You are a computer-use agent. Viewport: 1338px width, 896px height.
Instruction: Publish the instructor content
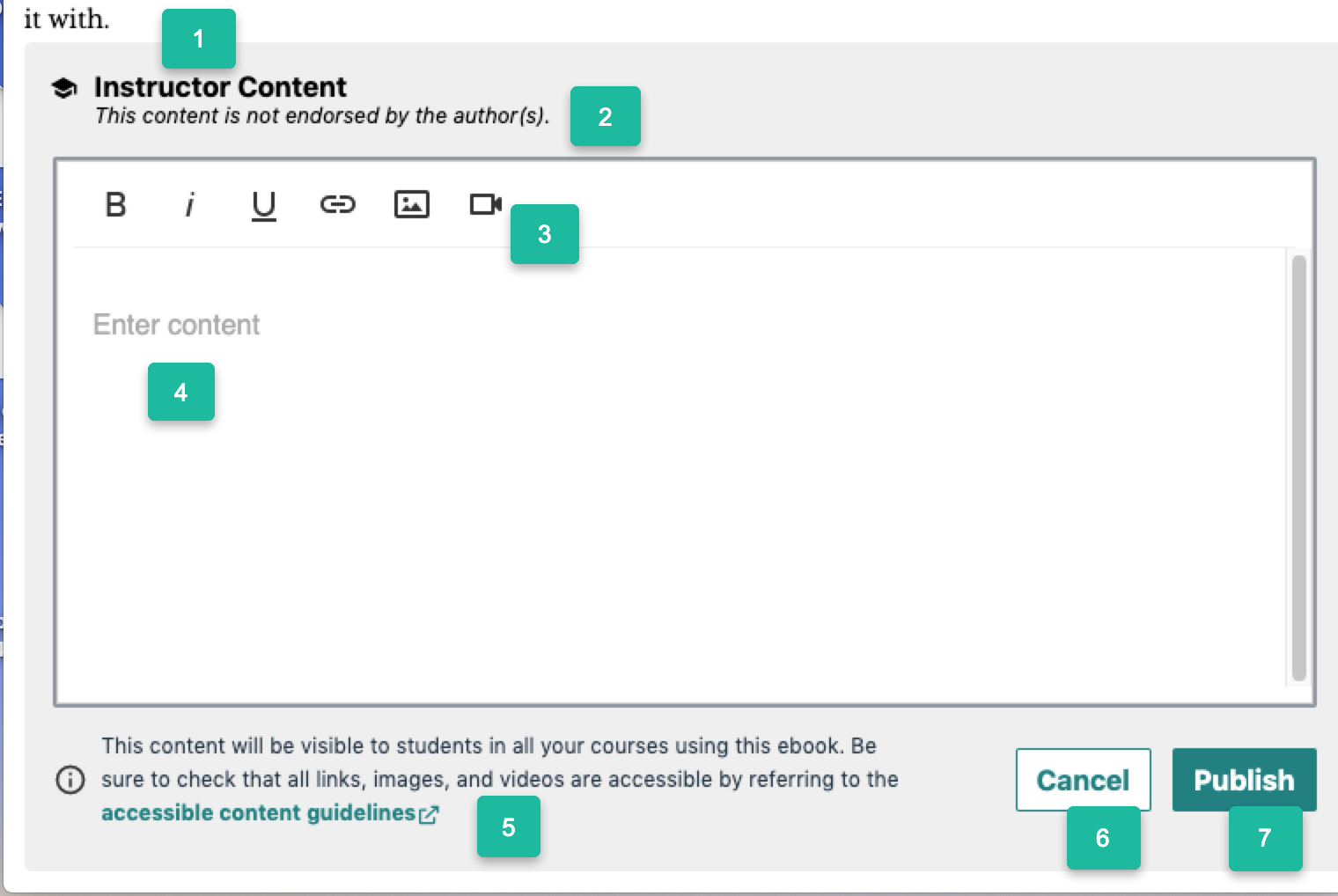pyautogui.click(x=1244, y=780)
